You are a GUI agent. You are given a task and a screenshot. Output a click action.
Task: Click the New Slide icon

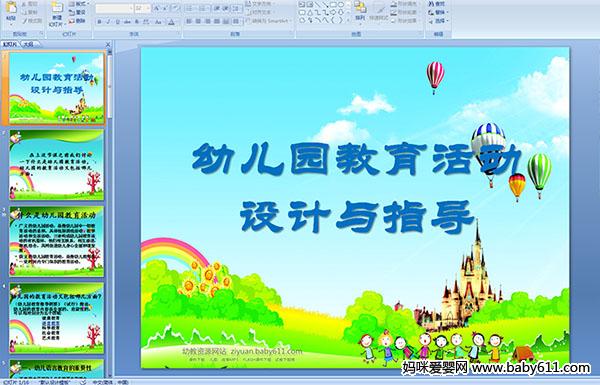(57, 13)
